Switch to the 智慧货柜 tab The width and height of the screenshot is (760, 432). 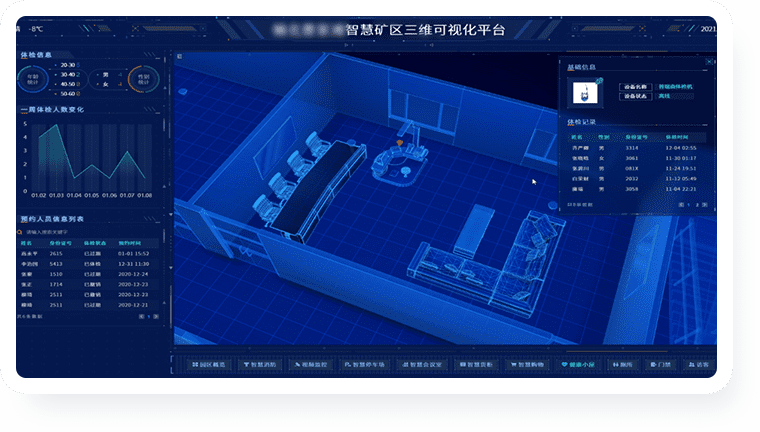click(476, 365)
